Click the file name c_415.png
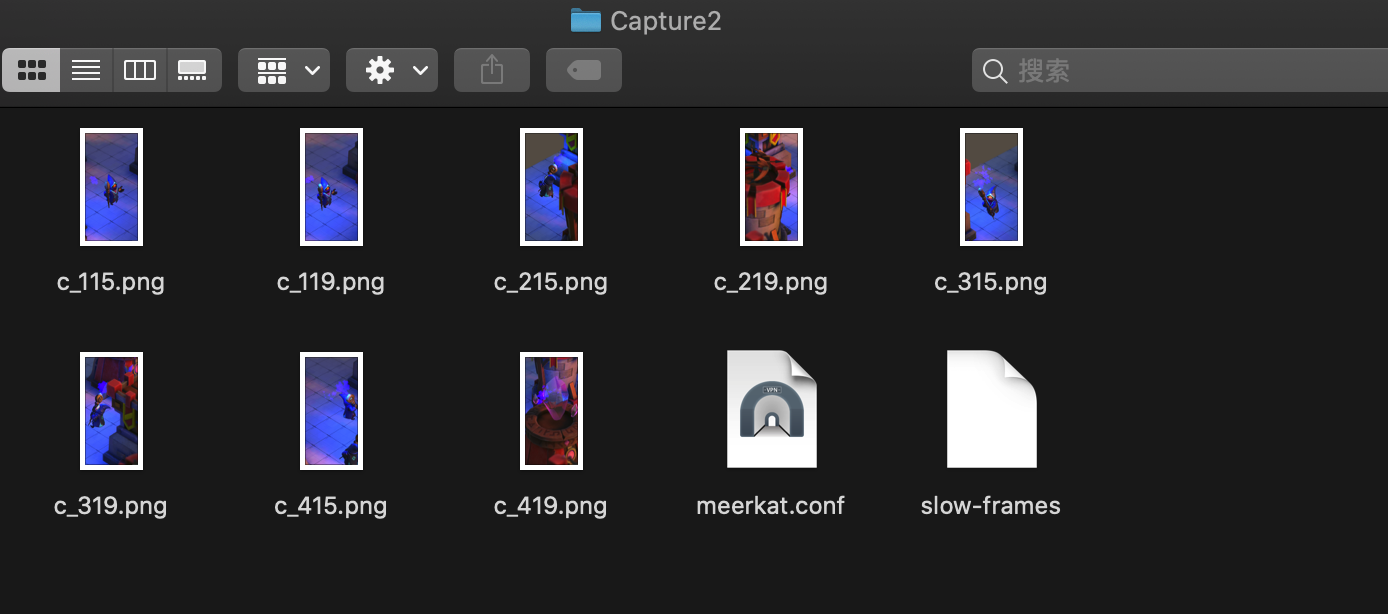The image size is (1388, 614). pyautogui.click(x=331, y=506)
